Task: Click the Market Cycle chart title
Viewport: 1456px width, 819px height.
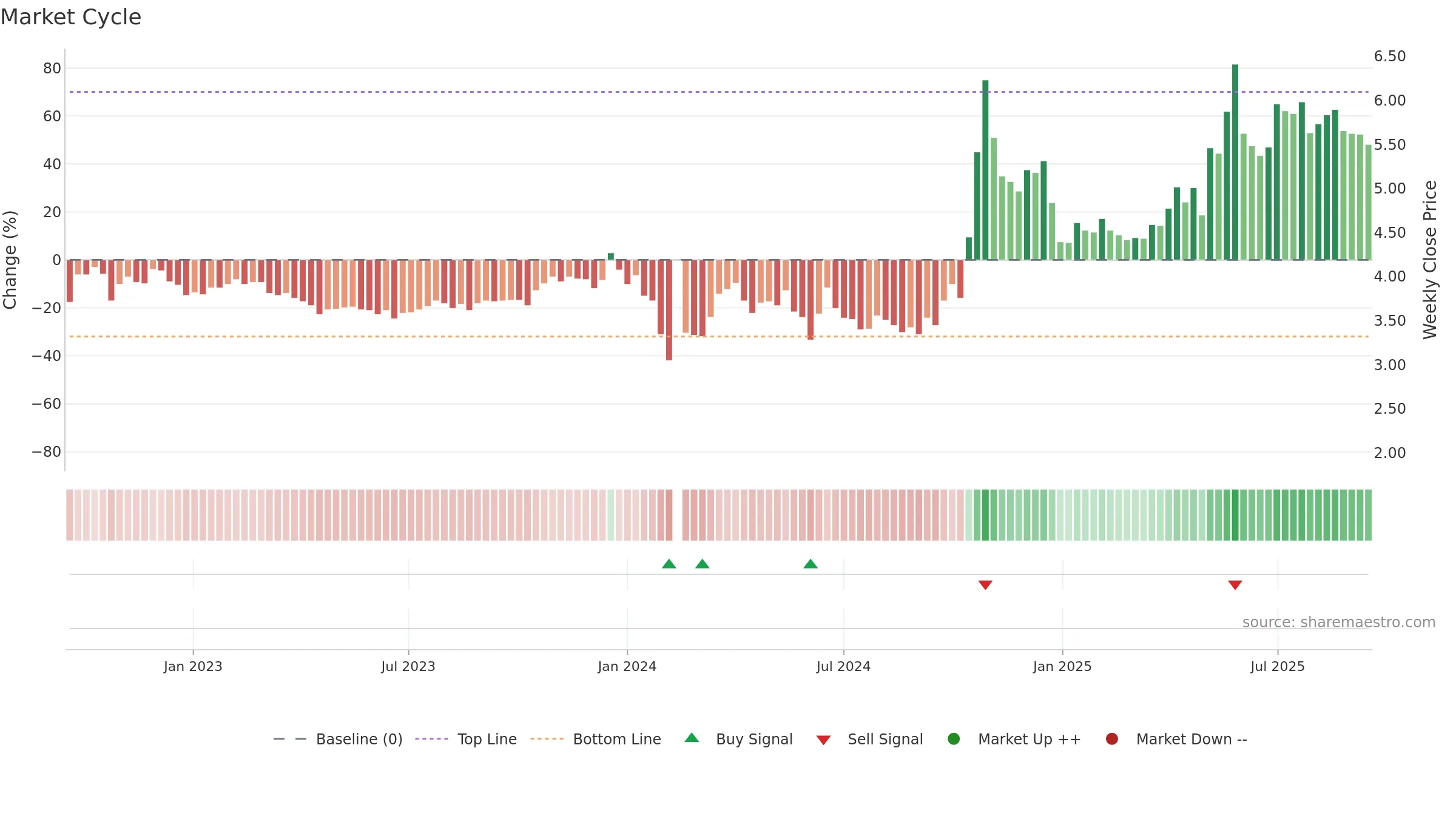Action: [71, 17]
